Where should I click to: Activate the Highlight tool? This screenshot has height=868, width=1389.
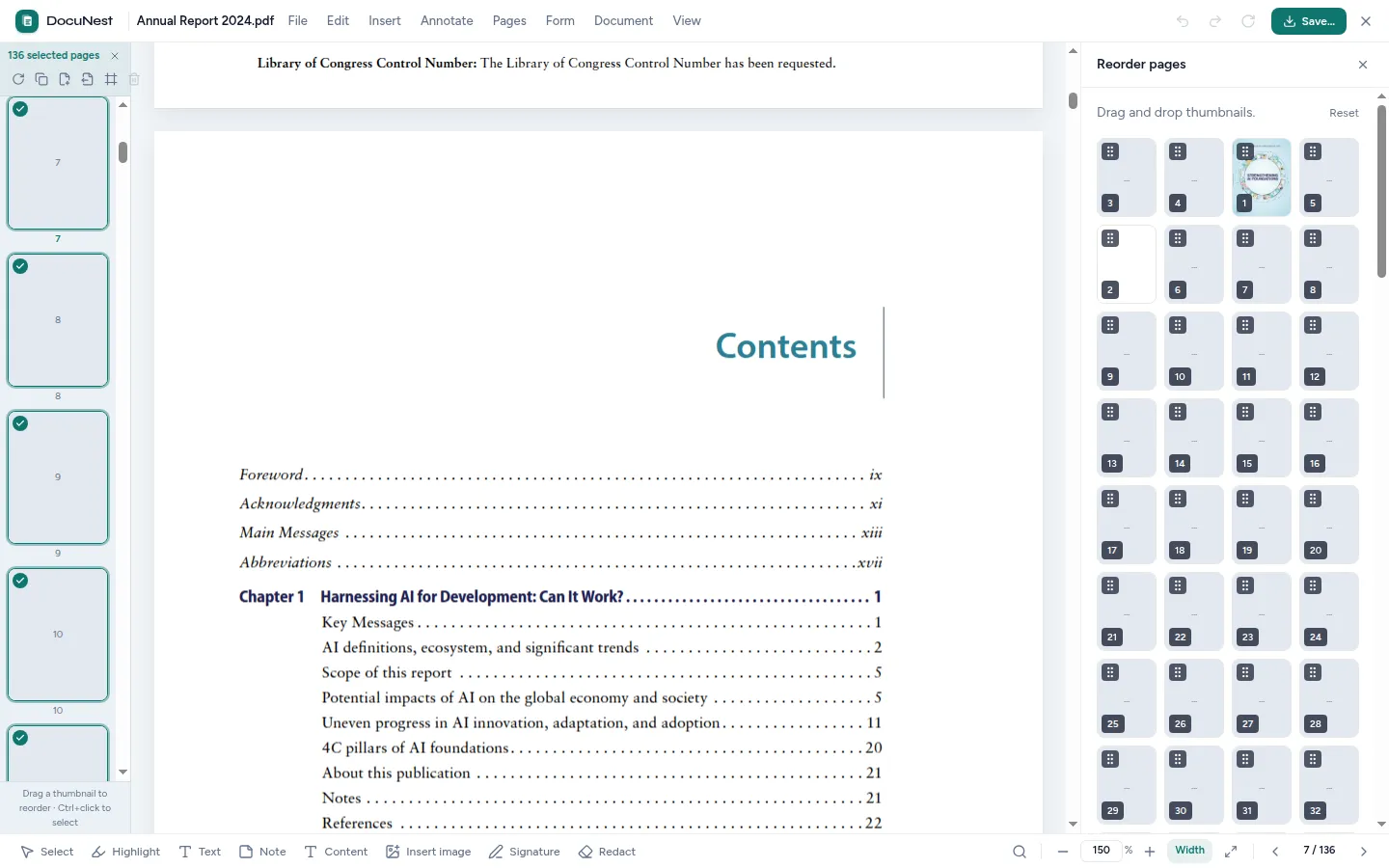tap(125, 852)
